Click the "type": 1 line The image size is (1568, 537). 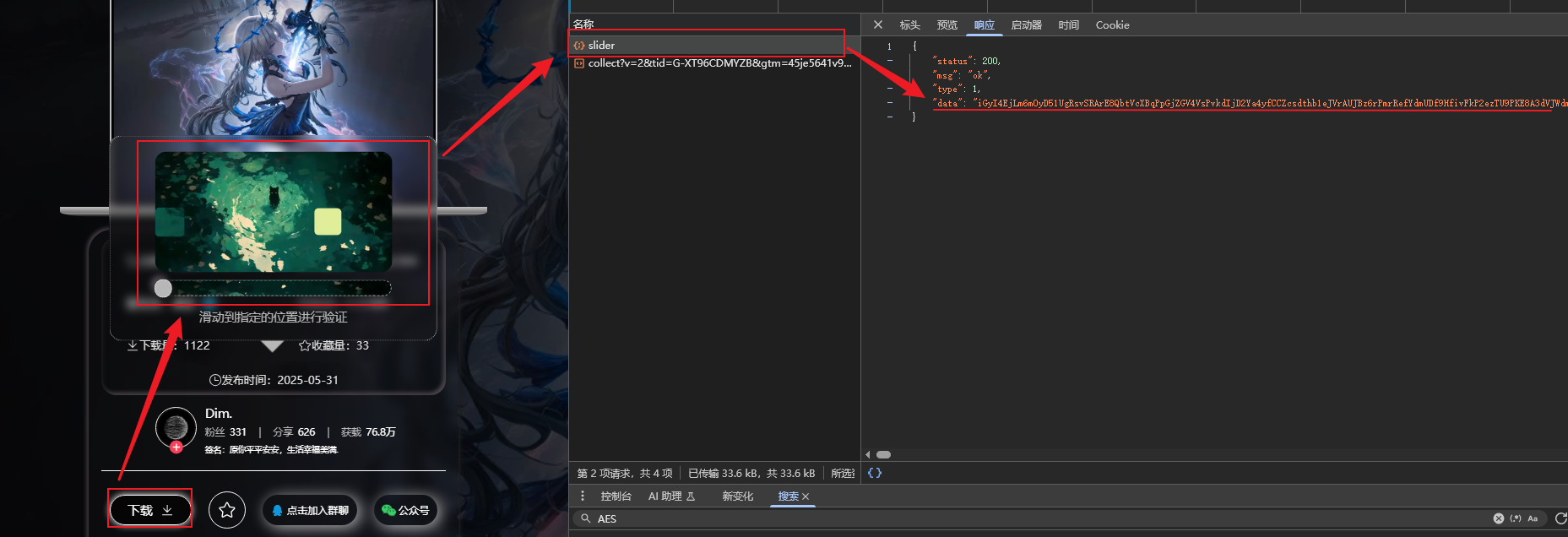click(957, 89)
